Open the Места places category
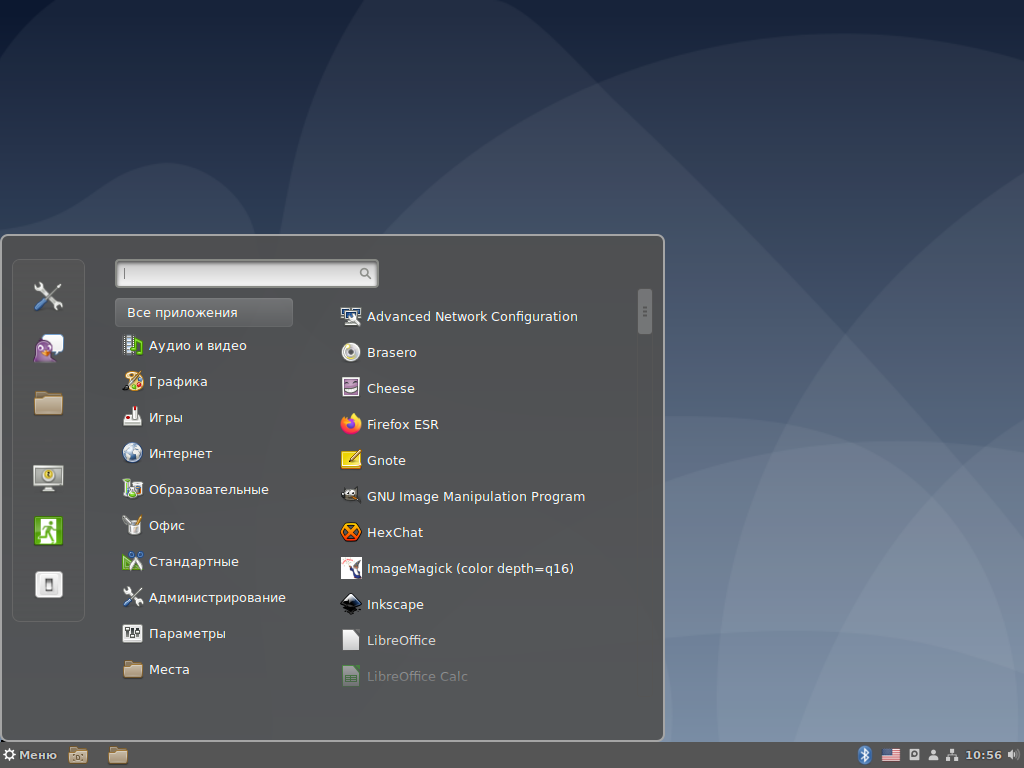1024x768 pixels. coord(156,669)
